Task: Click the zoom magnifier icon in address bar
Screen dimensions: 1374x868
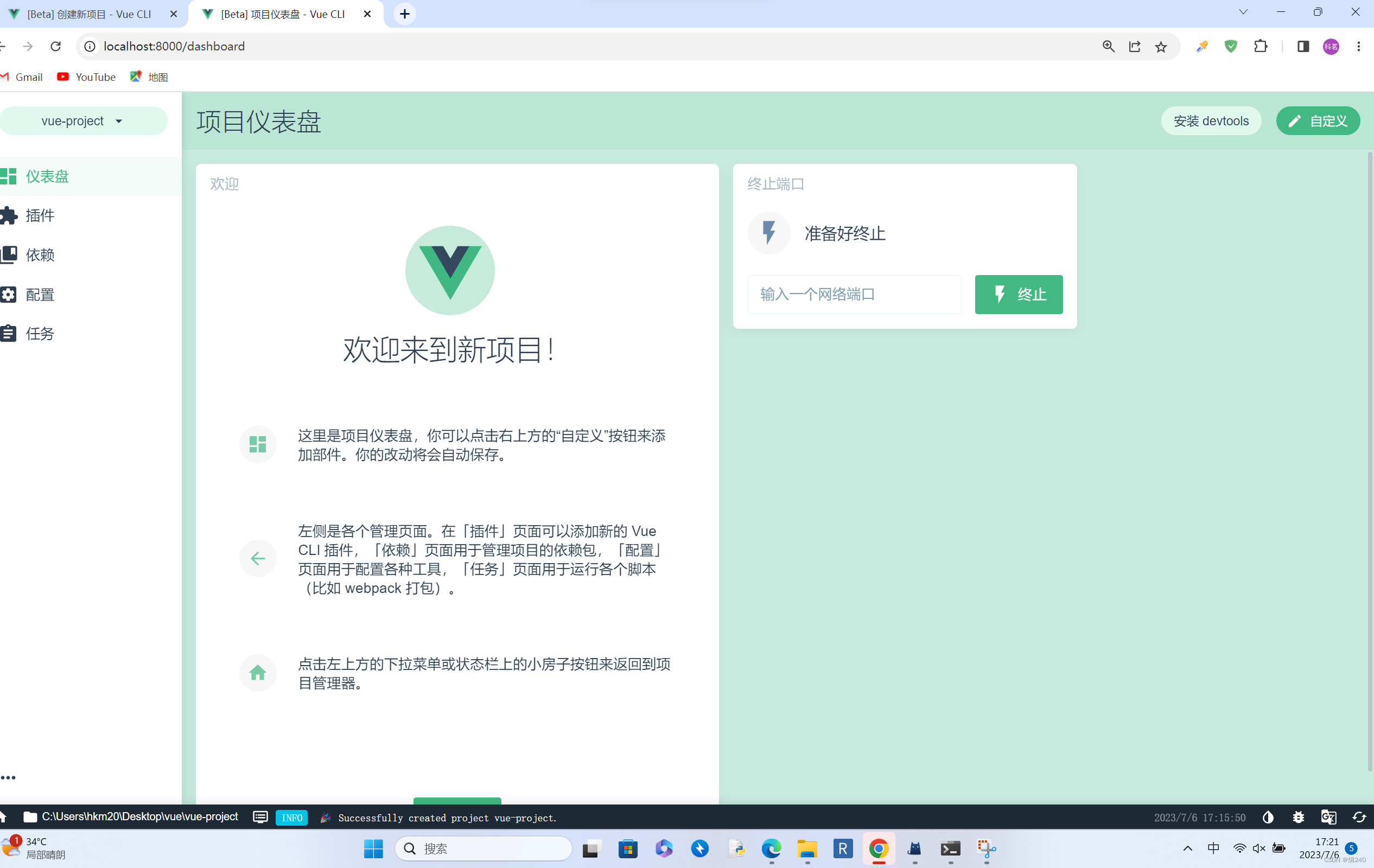Action: (x=1108, y=46)
